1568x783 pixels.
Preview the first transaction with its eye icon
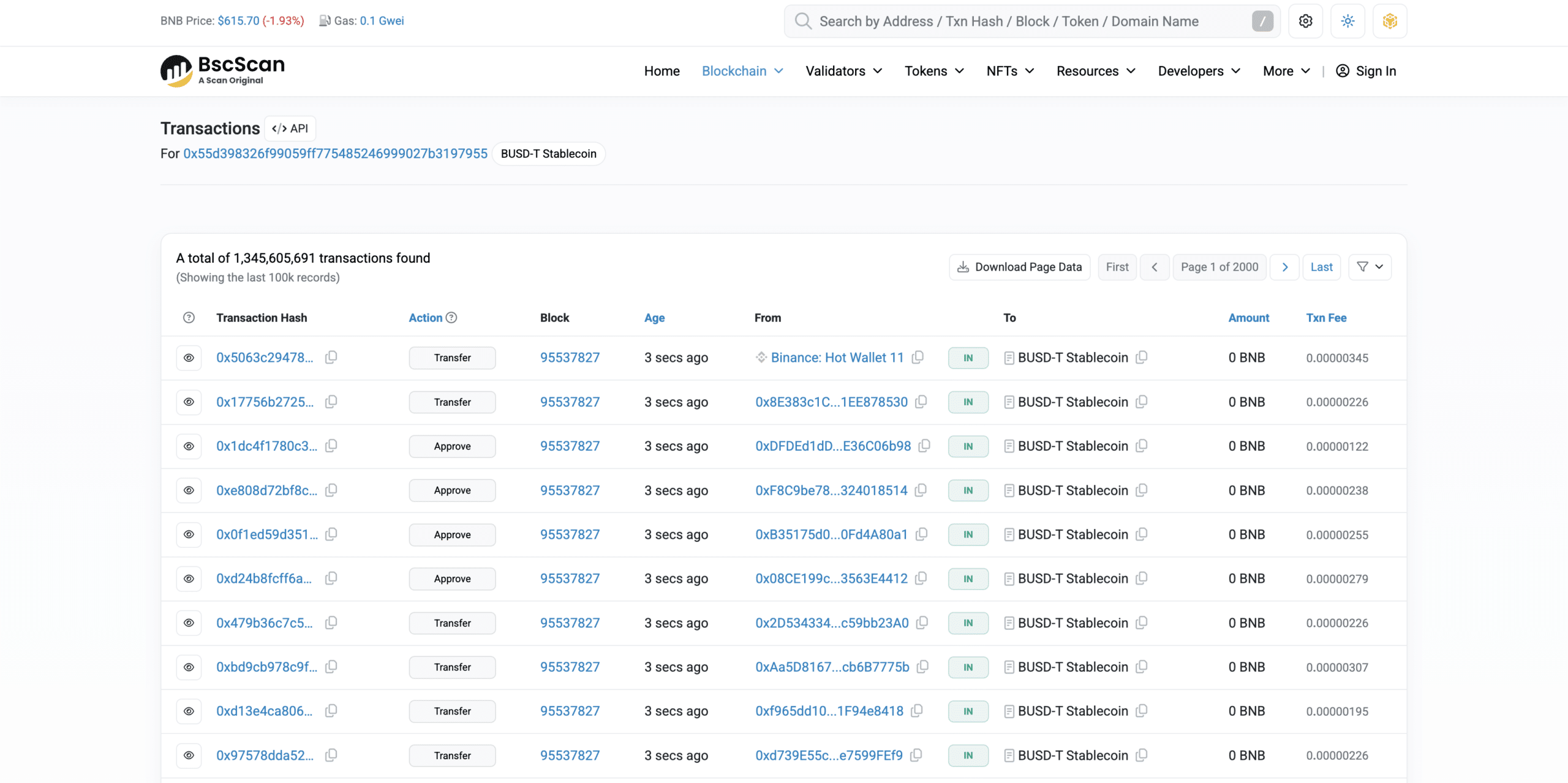[189, 358]
